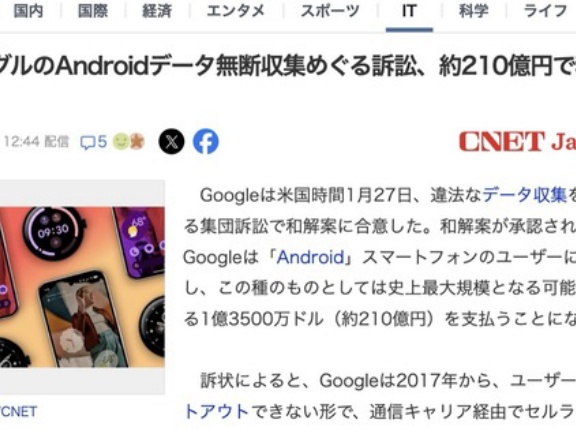Share the article on Facebook
The height and width of the screenshot is (430, 576).
coord(206,141)
